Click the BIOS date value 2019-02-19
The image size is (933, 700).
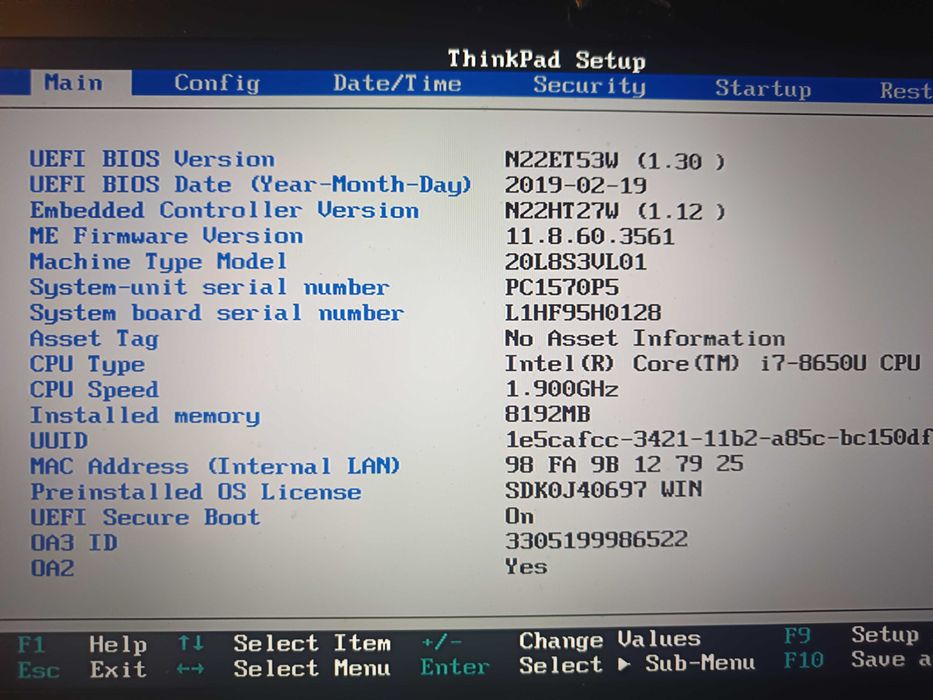[x=575, y=185]
